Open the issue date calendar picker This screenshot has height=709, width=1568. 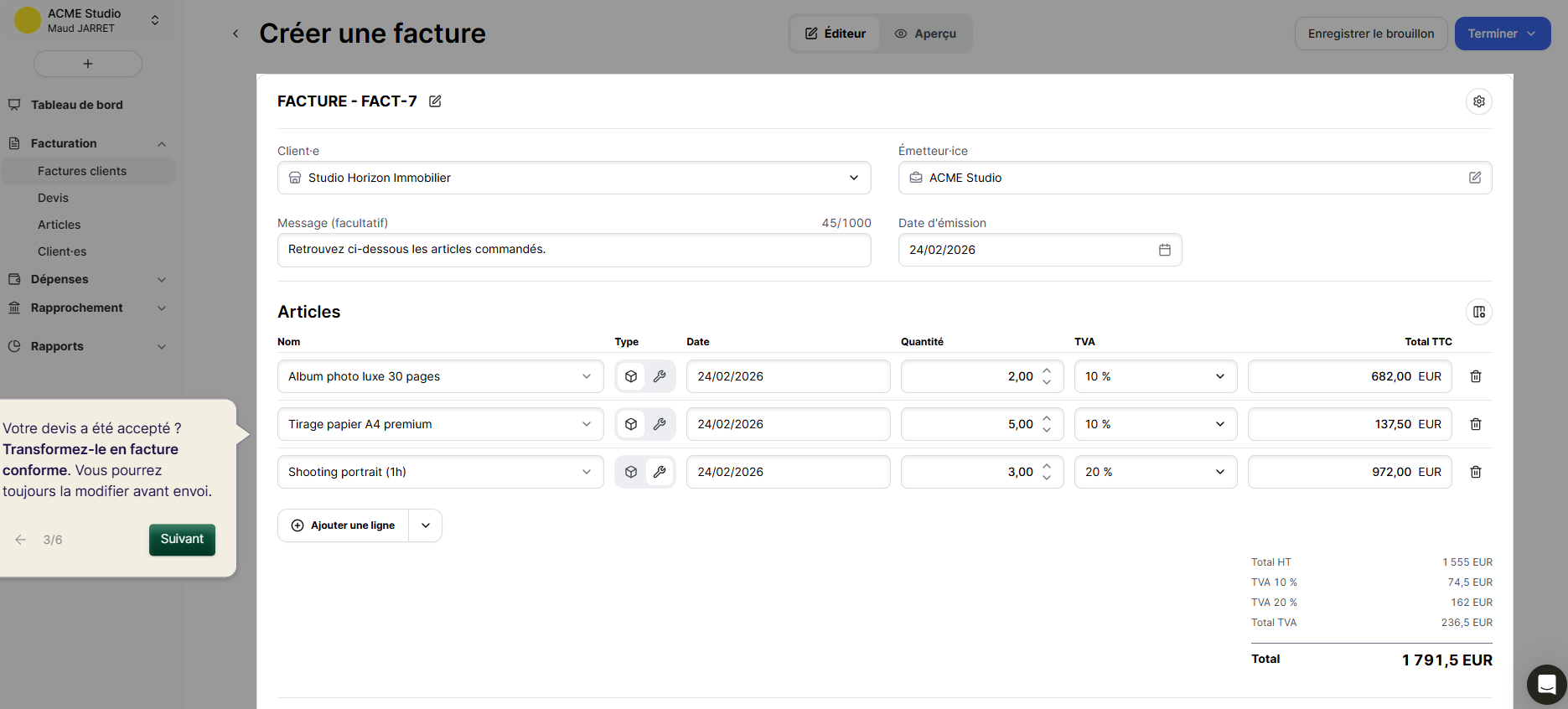click(x=1164, y=250)
